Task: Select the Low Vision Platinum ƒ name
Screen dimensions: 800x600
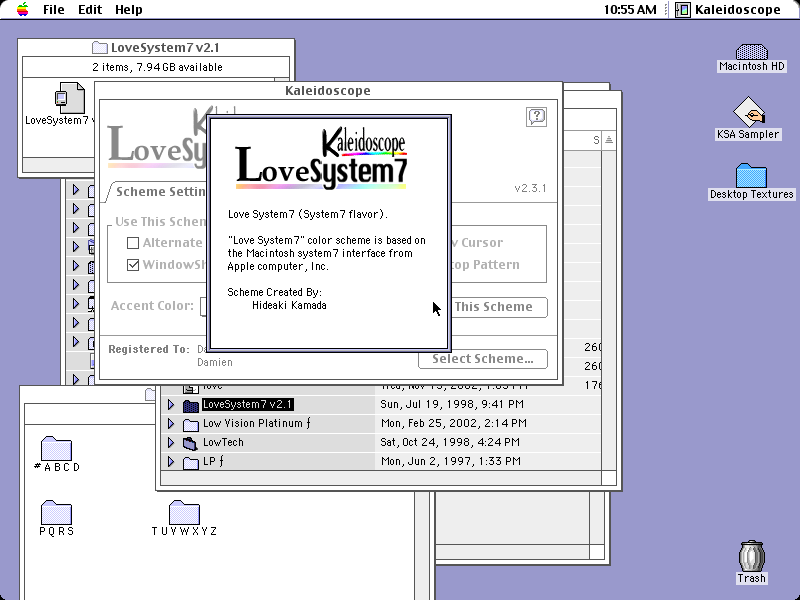Action: tap(257, 423)
